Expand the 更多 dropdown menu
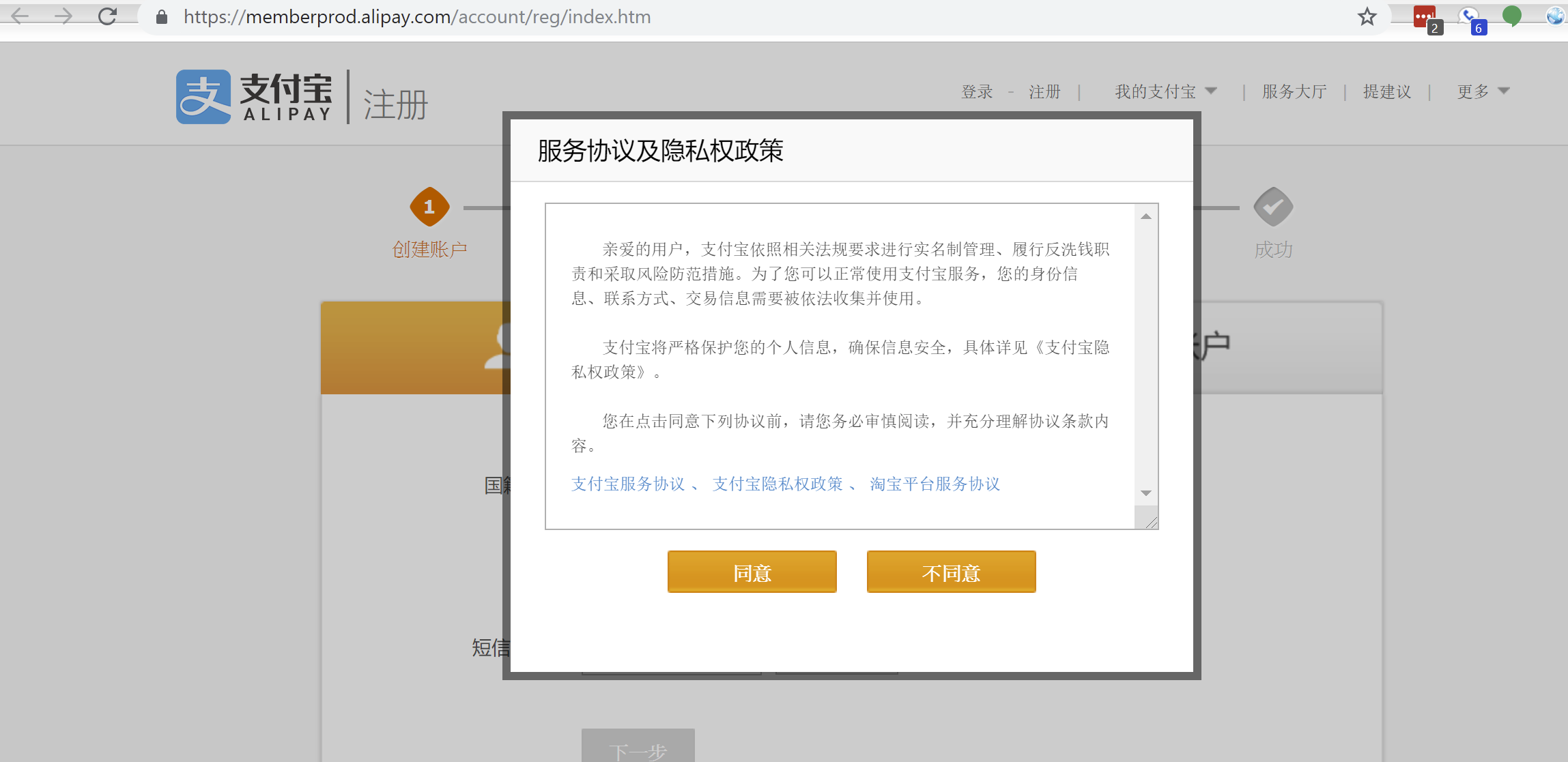The width and height of the screenshot is (1568, 762). click(x=1483, y=91)
